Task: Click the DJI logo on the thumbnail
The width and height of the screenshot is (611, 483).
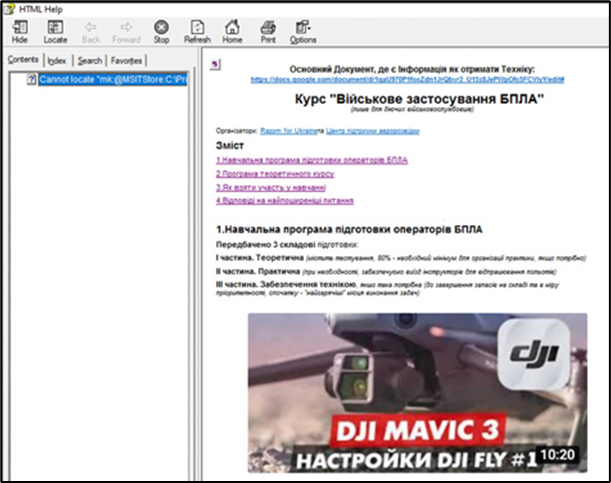Action: tap(534, 354)
